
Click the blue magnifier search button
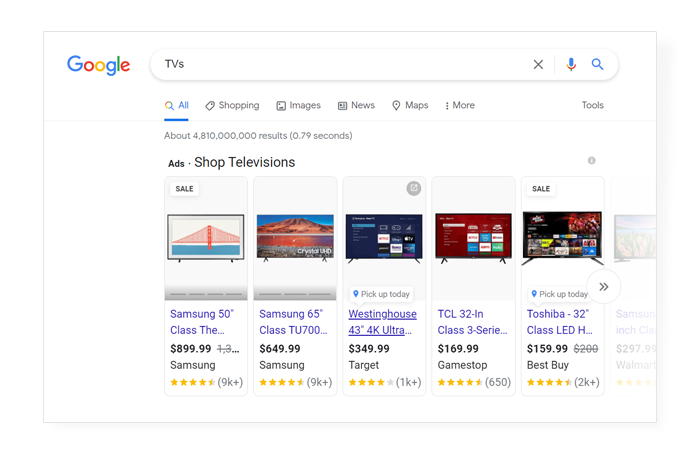coord(597,64)
